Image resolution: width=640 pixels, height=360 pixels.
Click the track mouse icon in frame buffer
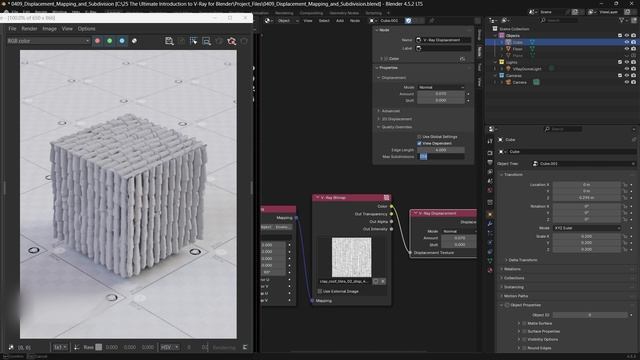pyautogui.click(x=194, y=41)
